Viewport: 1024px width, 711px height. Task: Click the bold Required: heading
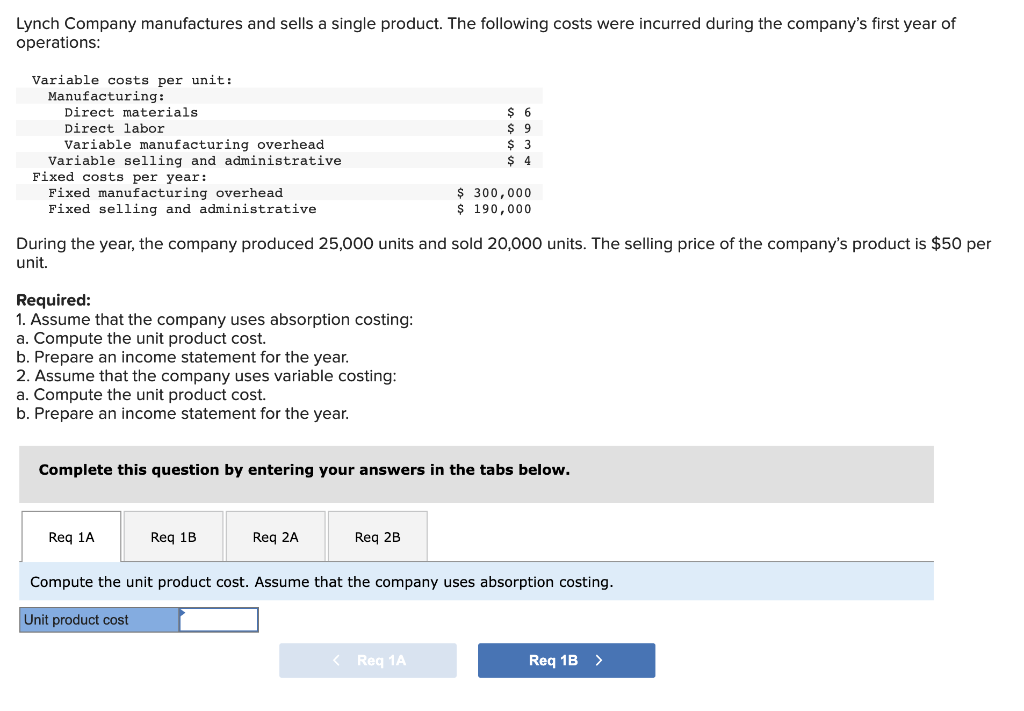53,300
